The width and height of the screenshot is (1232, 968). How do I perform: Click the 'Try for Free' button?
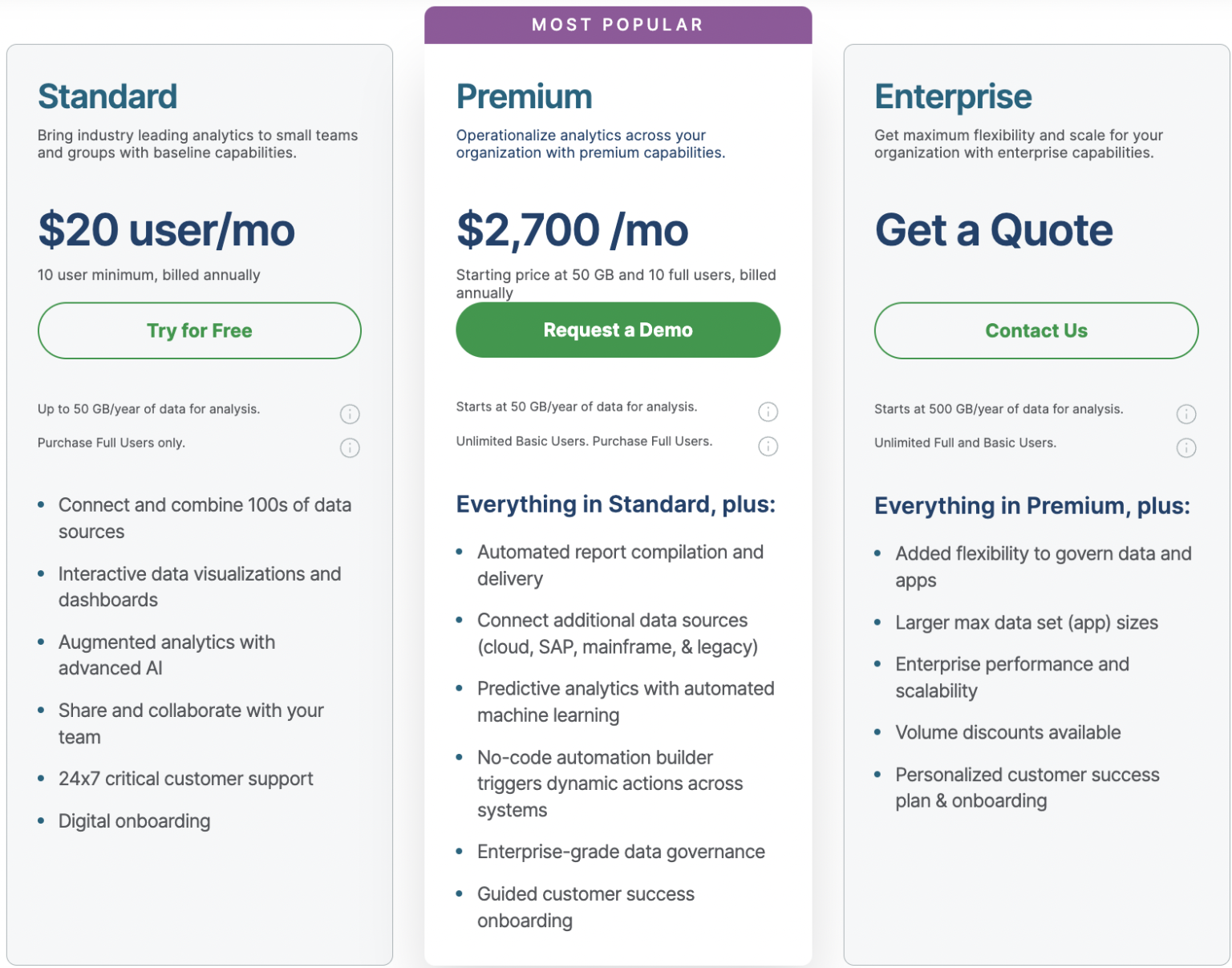tap(199, 330)
